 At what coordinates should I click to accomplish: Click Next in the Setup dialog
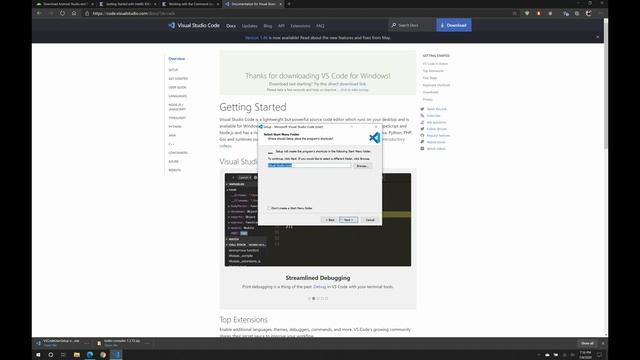[349, 220]
